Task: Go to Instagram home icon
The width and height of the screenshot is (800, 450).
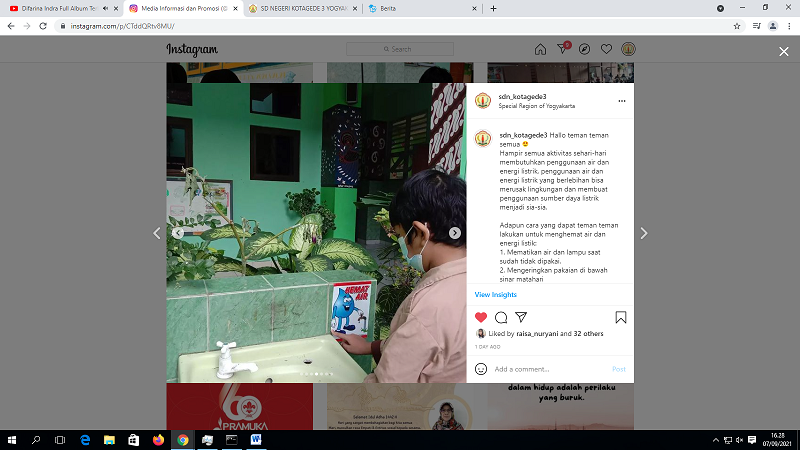Action: (540, 49)
